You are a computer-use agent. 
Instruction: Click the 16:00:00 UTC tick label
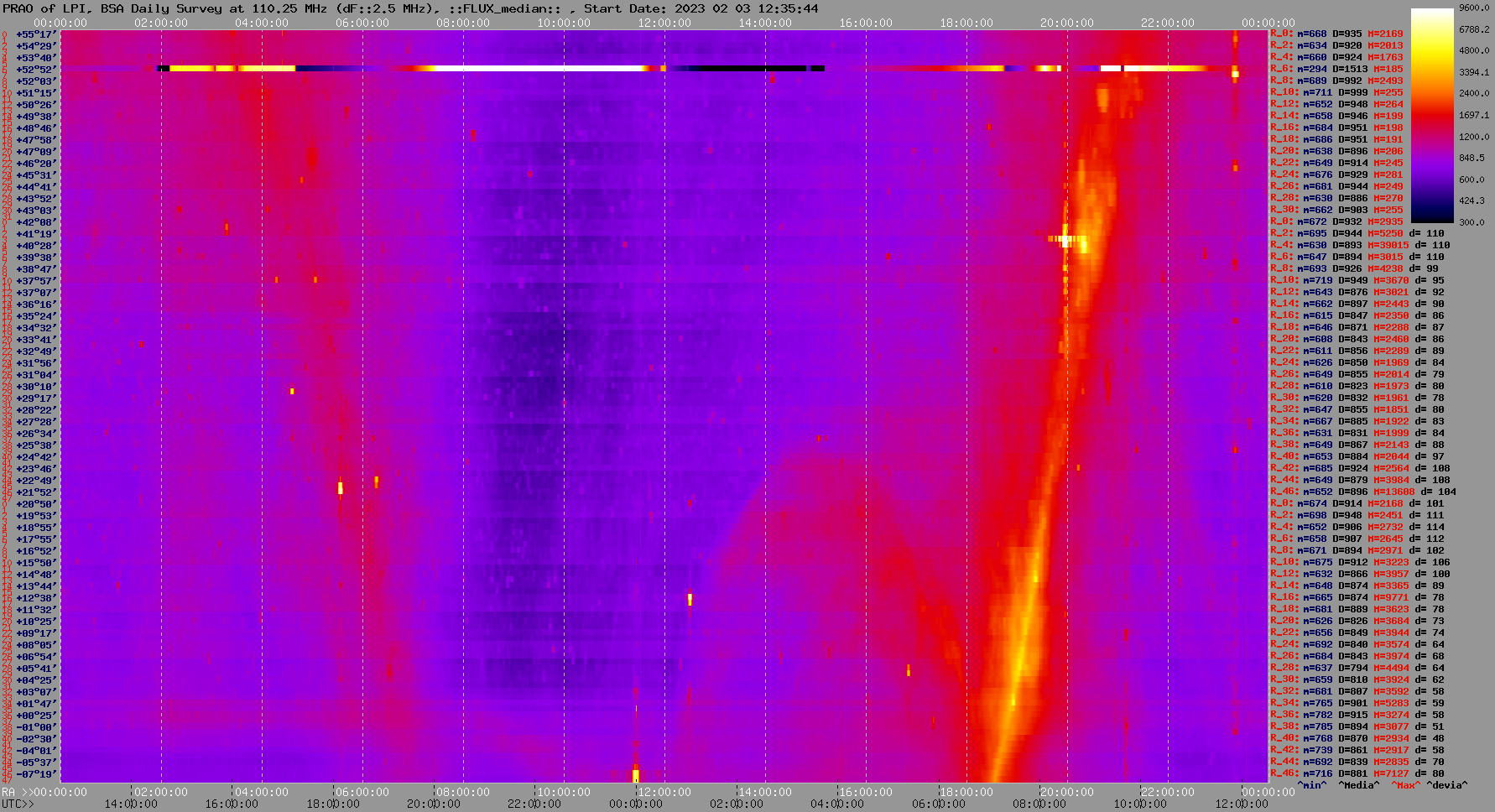coord(232,804)
